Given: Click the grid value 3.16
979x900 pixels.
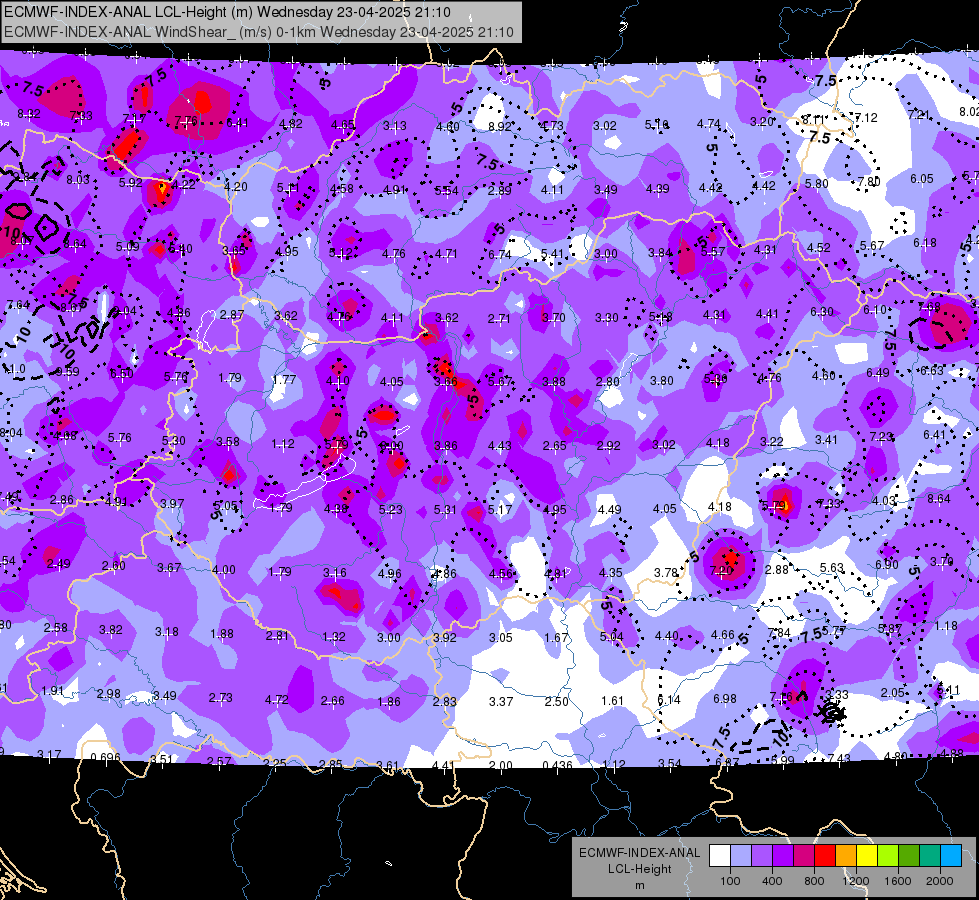Looking at the screenshot, I should click(335, 573).
